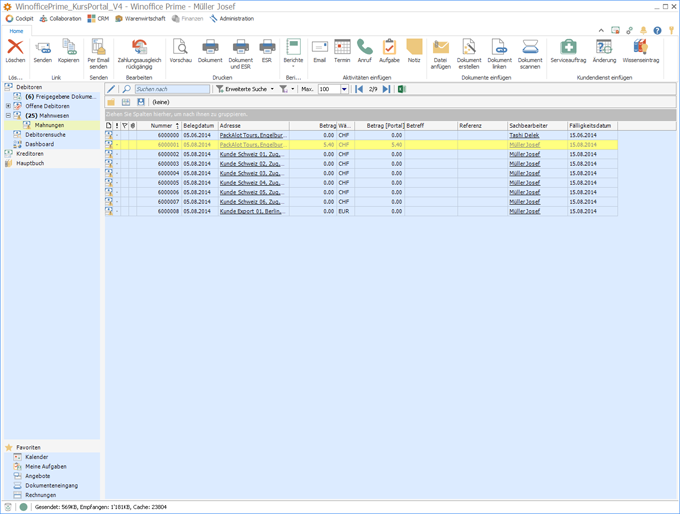Viewport: 680px width, 514px height.
Task: Go to next page arrow
Action: [x=386, y=89]
